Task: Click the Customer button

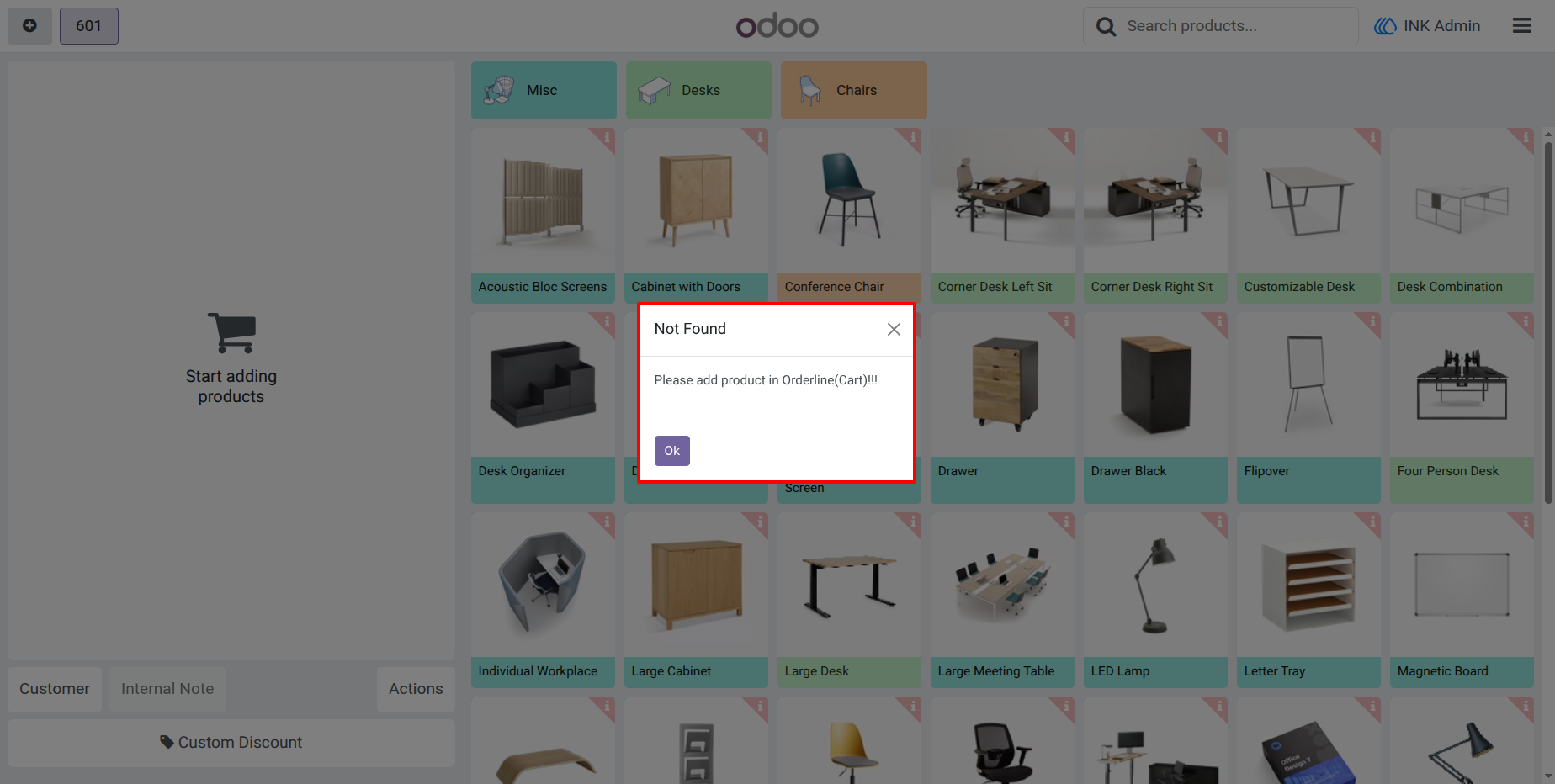Action: coord(55,689)
